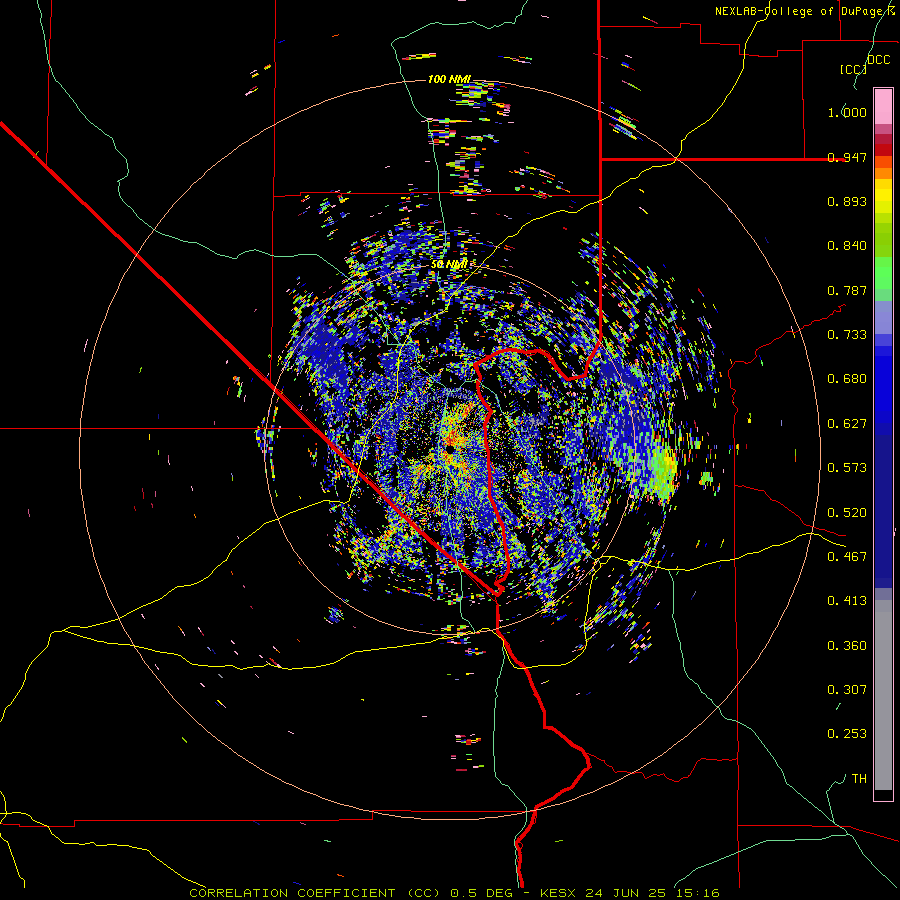The height and width of the screenshot is (900, 900).
Task: Click the 0.733 scale value
Action: (847, 335)
